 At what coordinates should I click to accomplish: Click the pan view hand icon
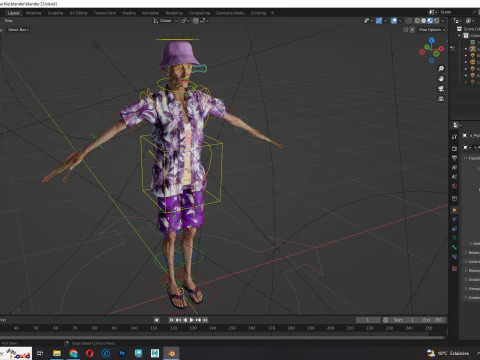click(x=441, y=79)
